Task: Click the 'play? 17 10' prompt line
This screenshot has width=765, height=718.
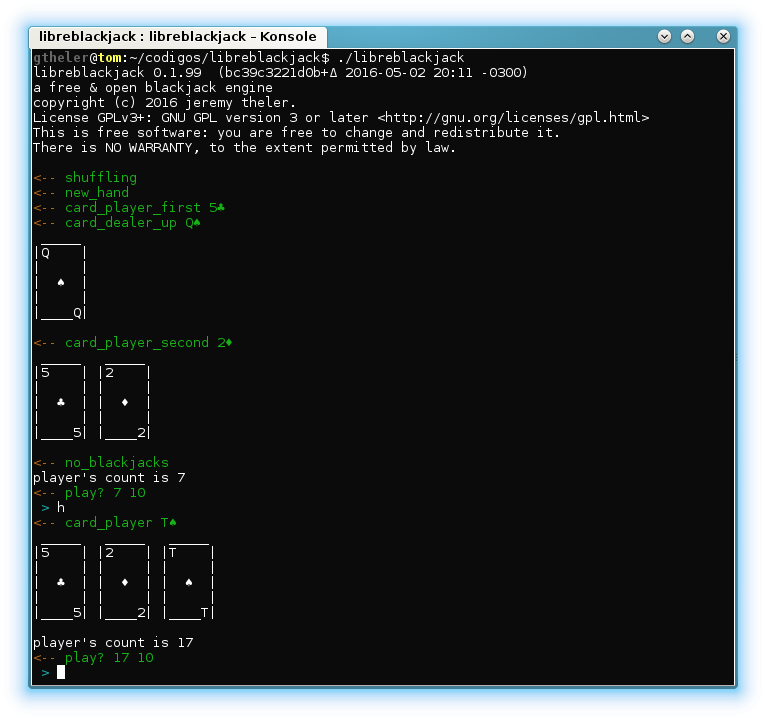Action: click(x=93, y=658)
